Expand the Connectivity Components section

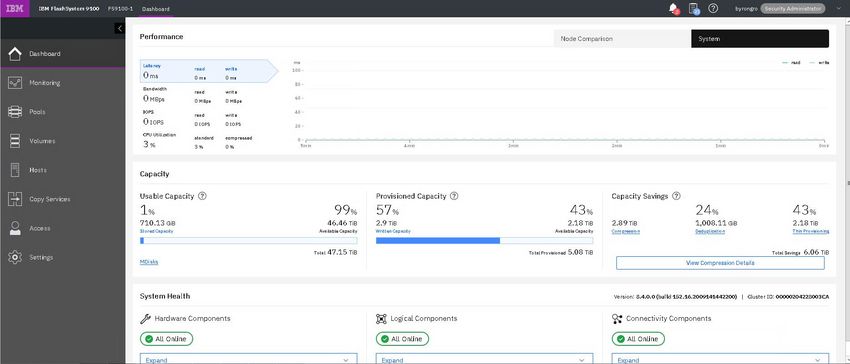pos(720,359)
